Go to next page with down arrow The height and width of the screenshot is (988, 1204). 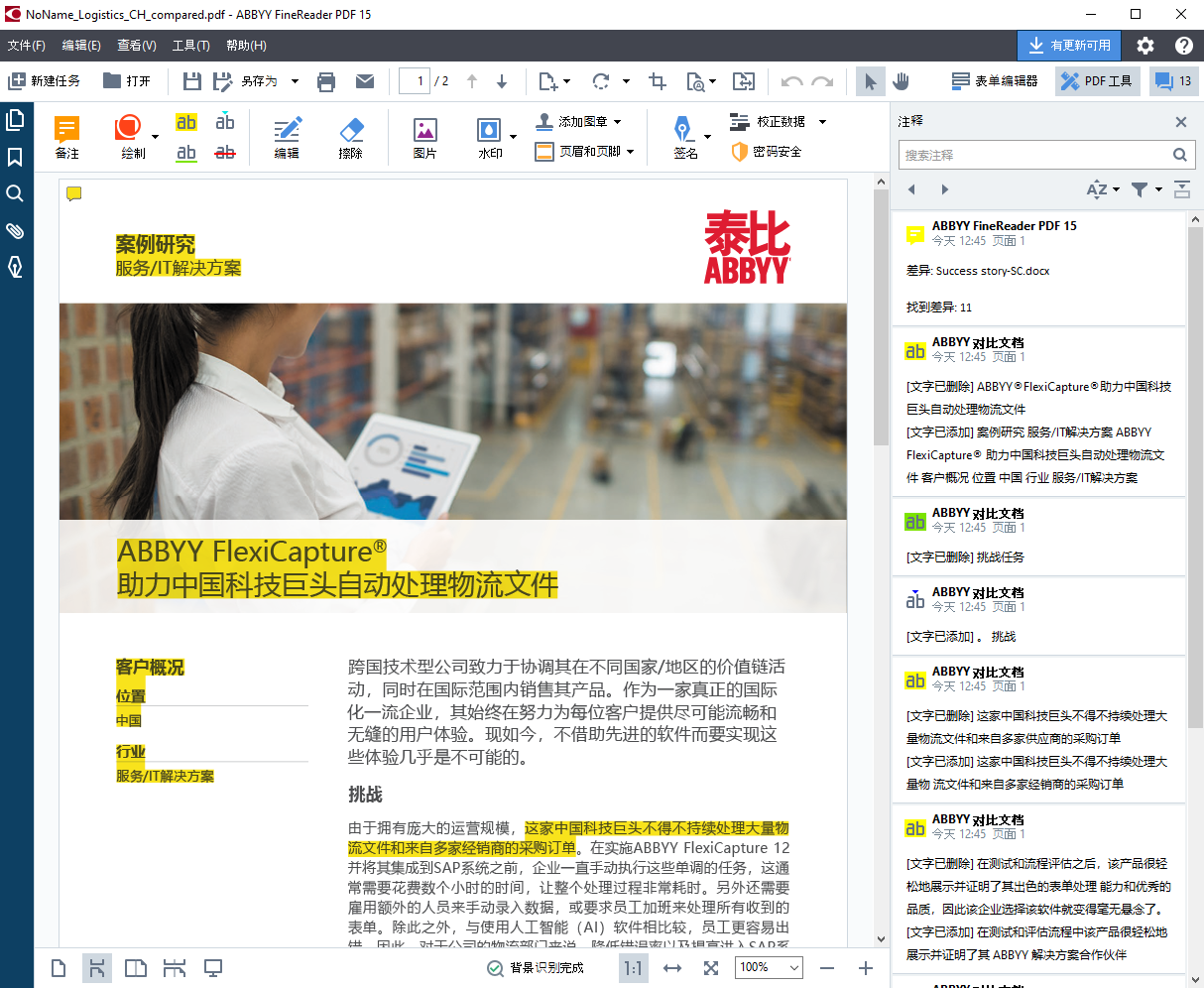tap(502, 81)
